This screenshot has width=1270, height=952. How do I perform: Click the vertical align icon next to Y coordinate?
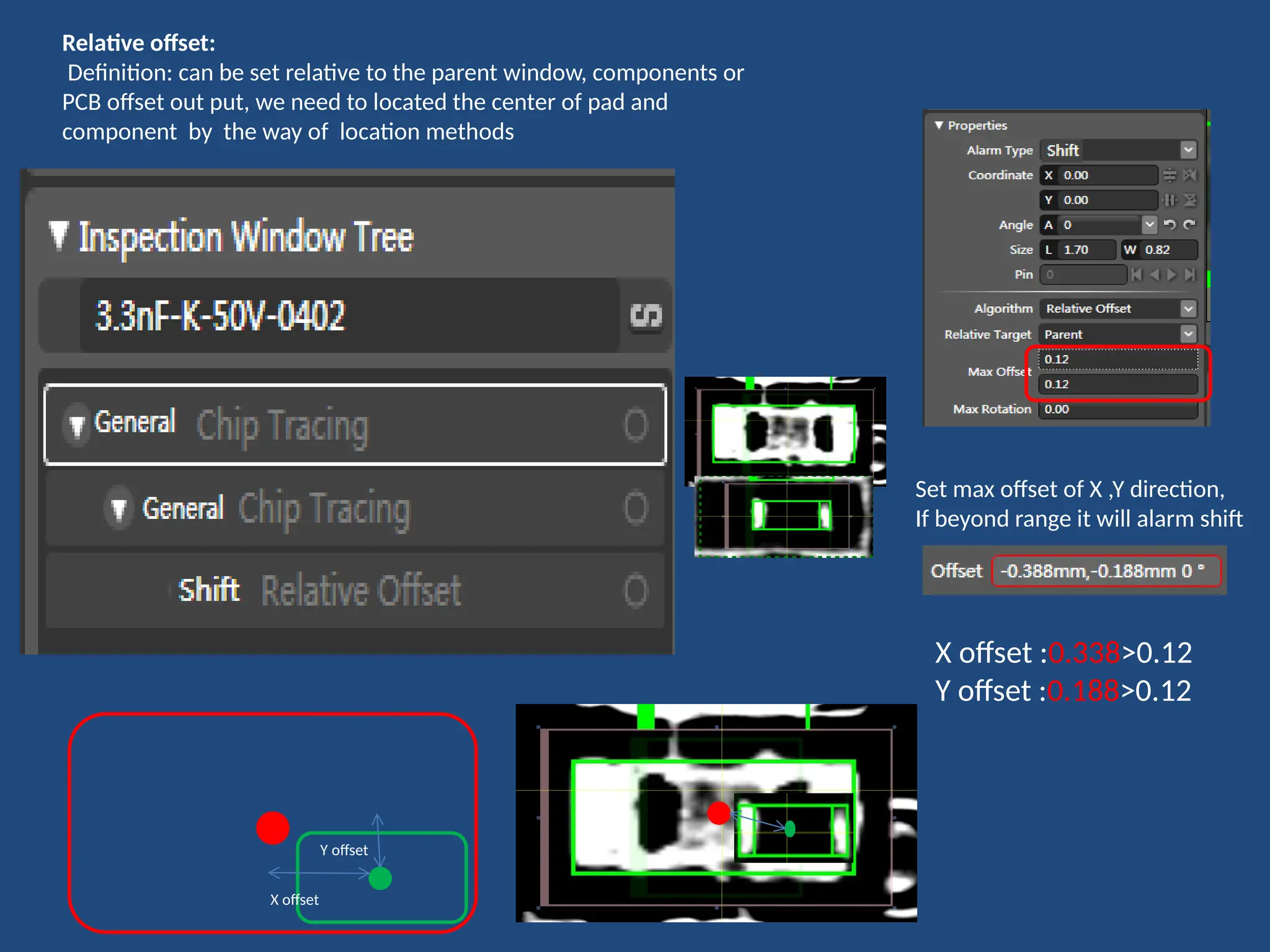click(x=1170, y=200)
